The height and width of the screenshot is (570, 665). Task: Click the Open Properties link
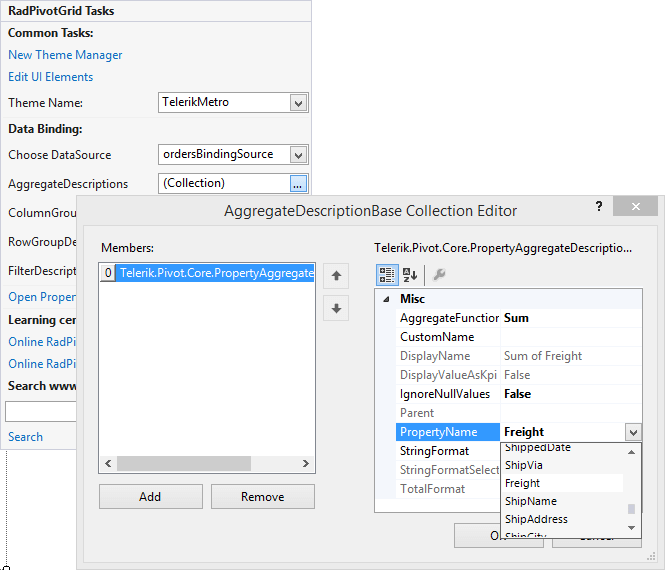point(42,297)
